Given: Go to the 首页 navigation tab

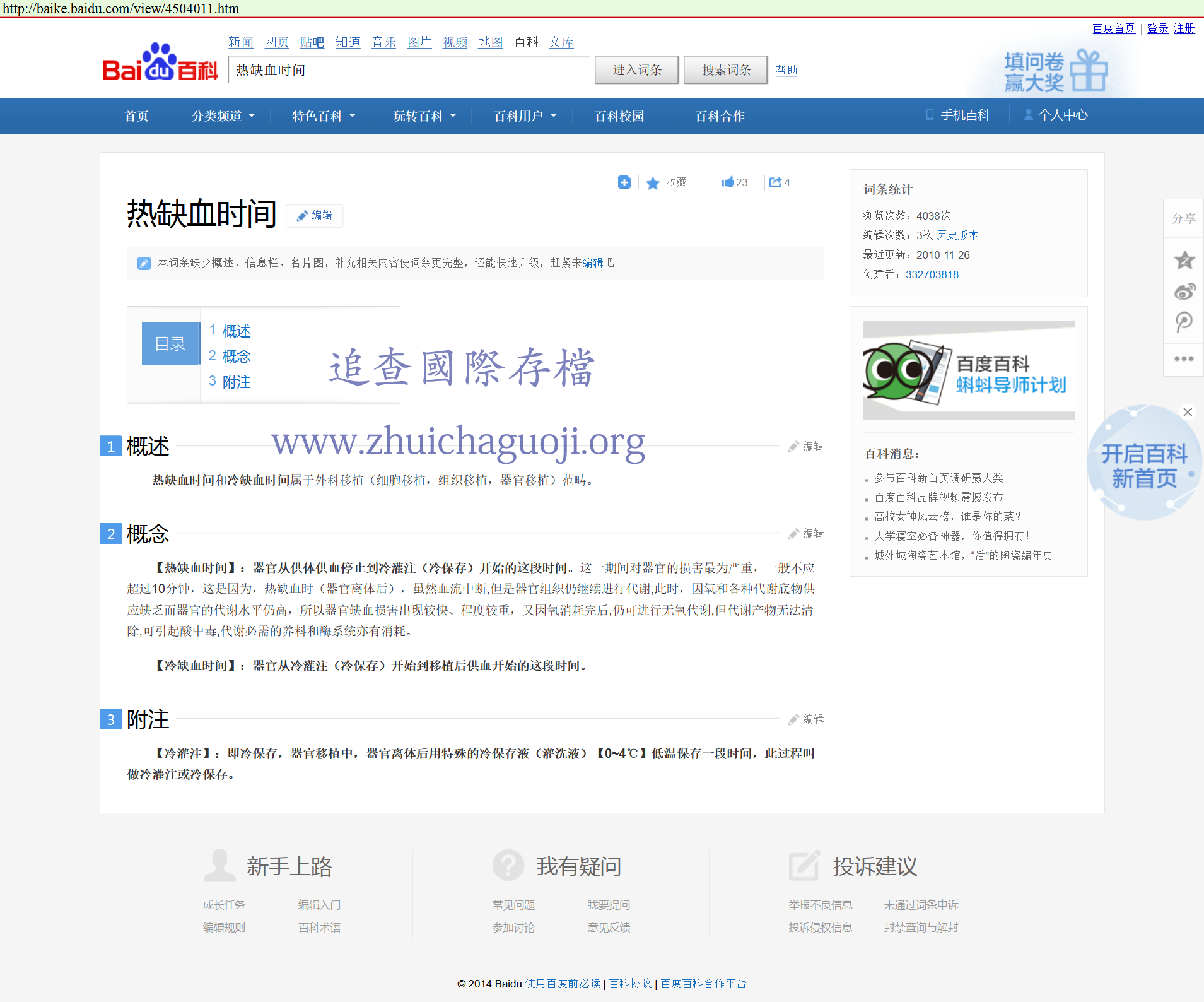Looking at the screenshot, I should point(137,116).
